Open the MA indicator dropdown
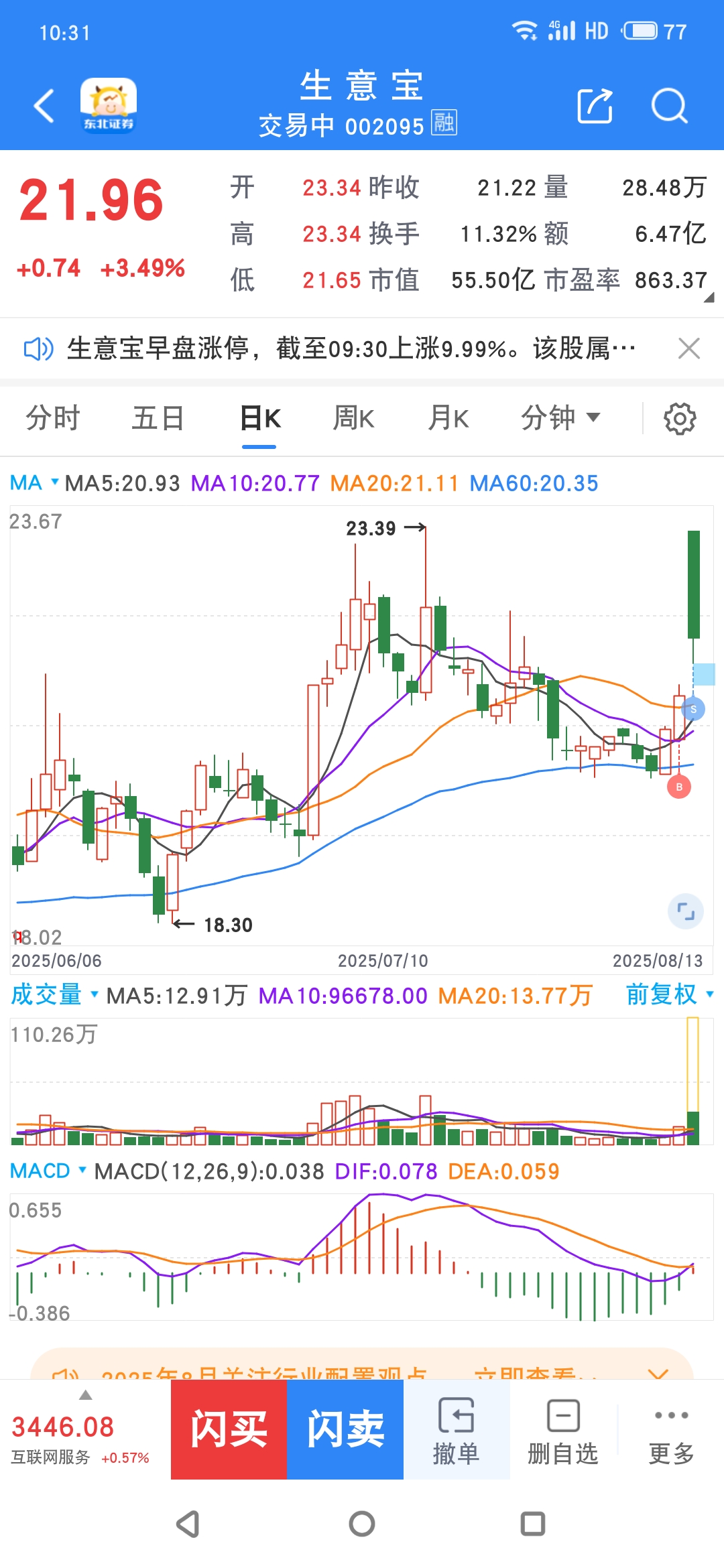The image size is (724, 1568). 34,483
